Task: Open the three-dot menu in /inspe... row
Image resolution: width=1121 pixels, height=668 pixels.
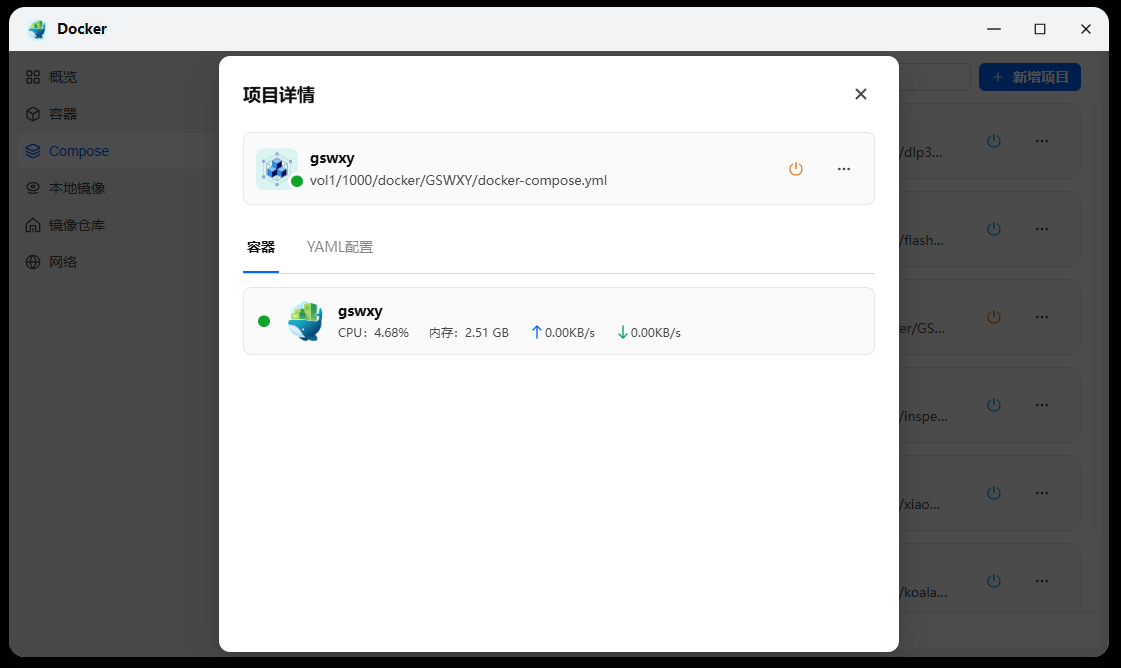Action: point(1042,405)
